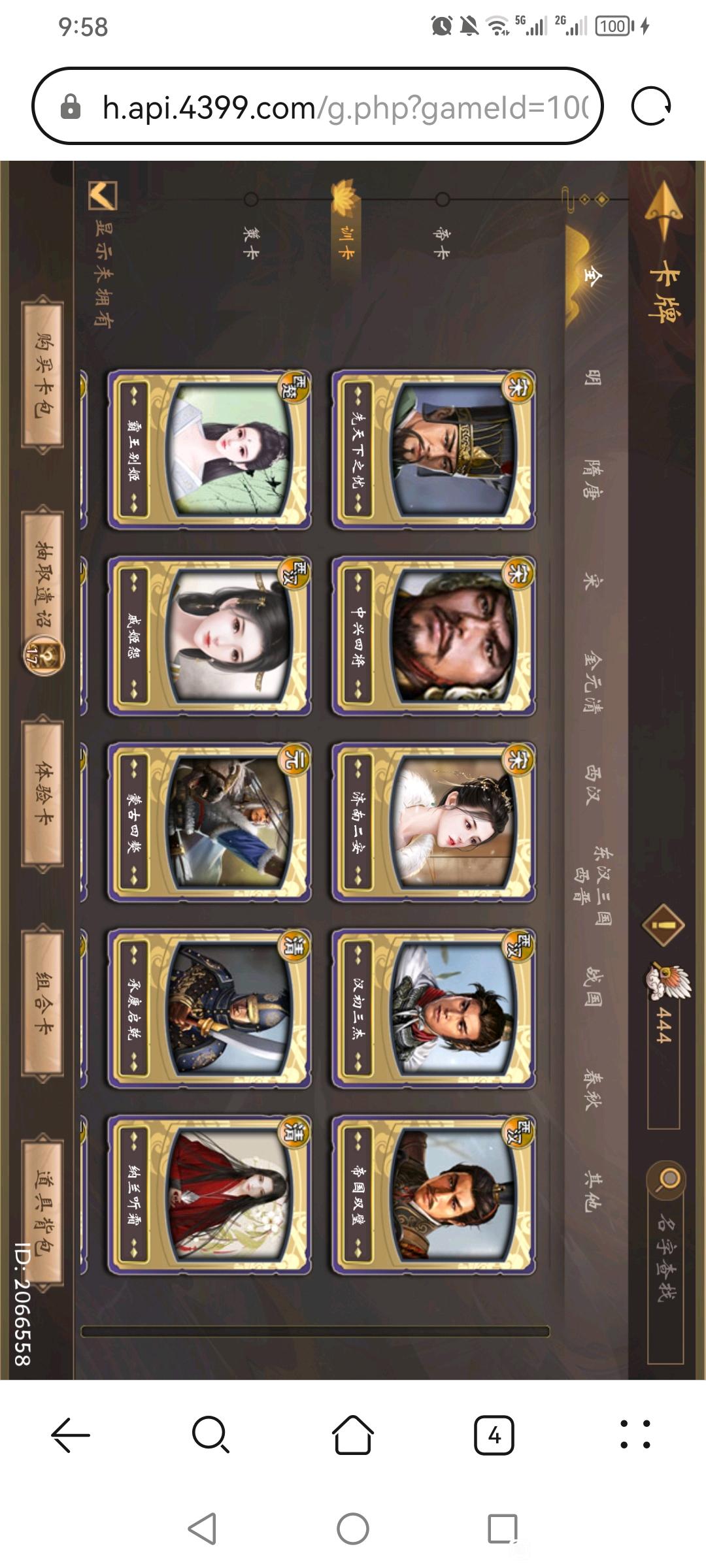Select the 策卡 card type option
The width and height of the screenshot is (706, 1568).
(x=251, y=243)
